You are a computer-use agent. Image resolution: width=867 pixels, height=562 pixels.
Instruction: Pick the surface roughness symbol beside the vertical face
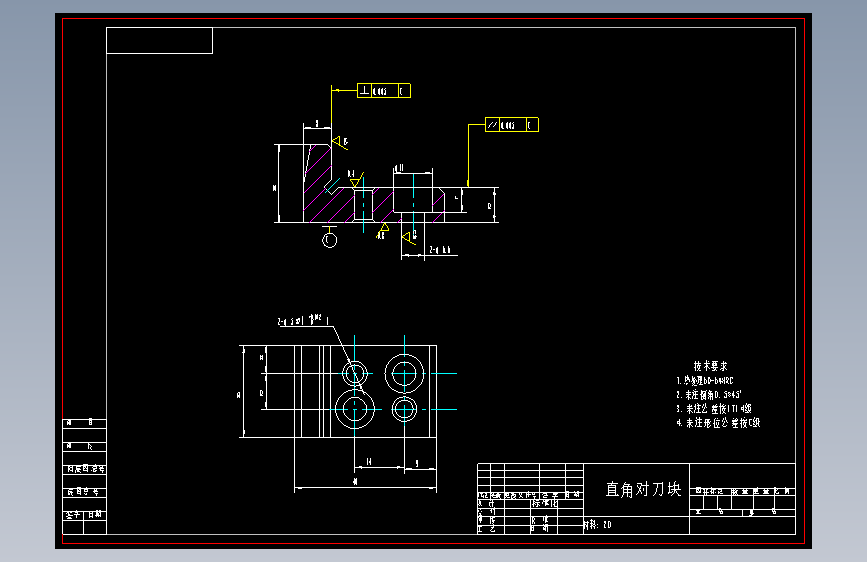click(340, 142)
